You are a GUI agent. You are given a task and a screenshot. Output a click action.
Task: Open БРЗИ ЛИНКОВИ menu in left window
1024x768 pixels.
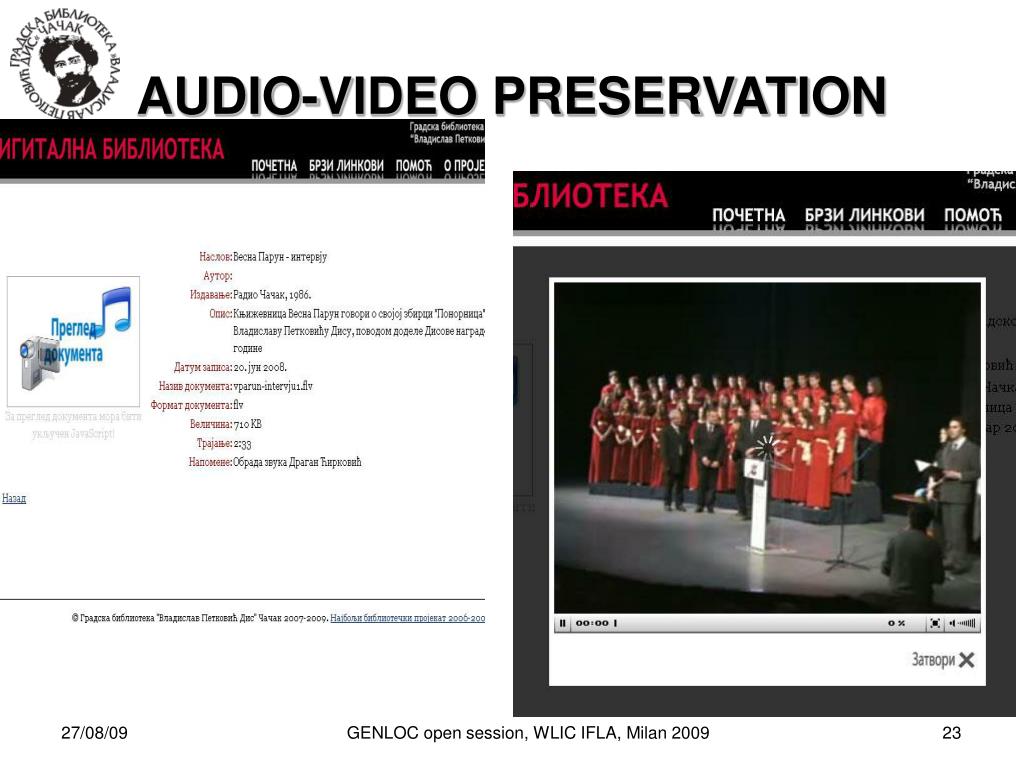pos(346,166)
